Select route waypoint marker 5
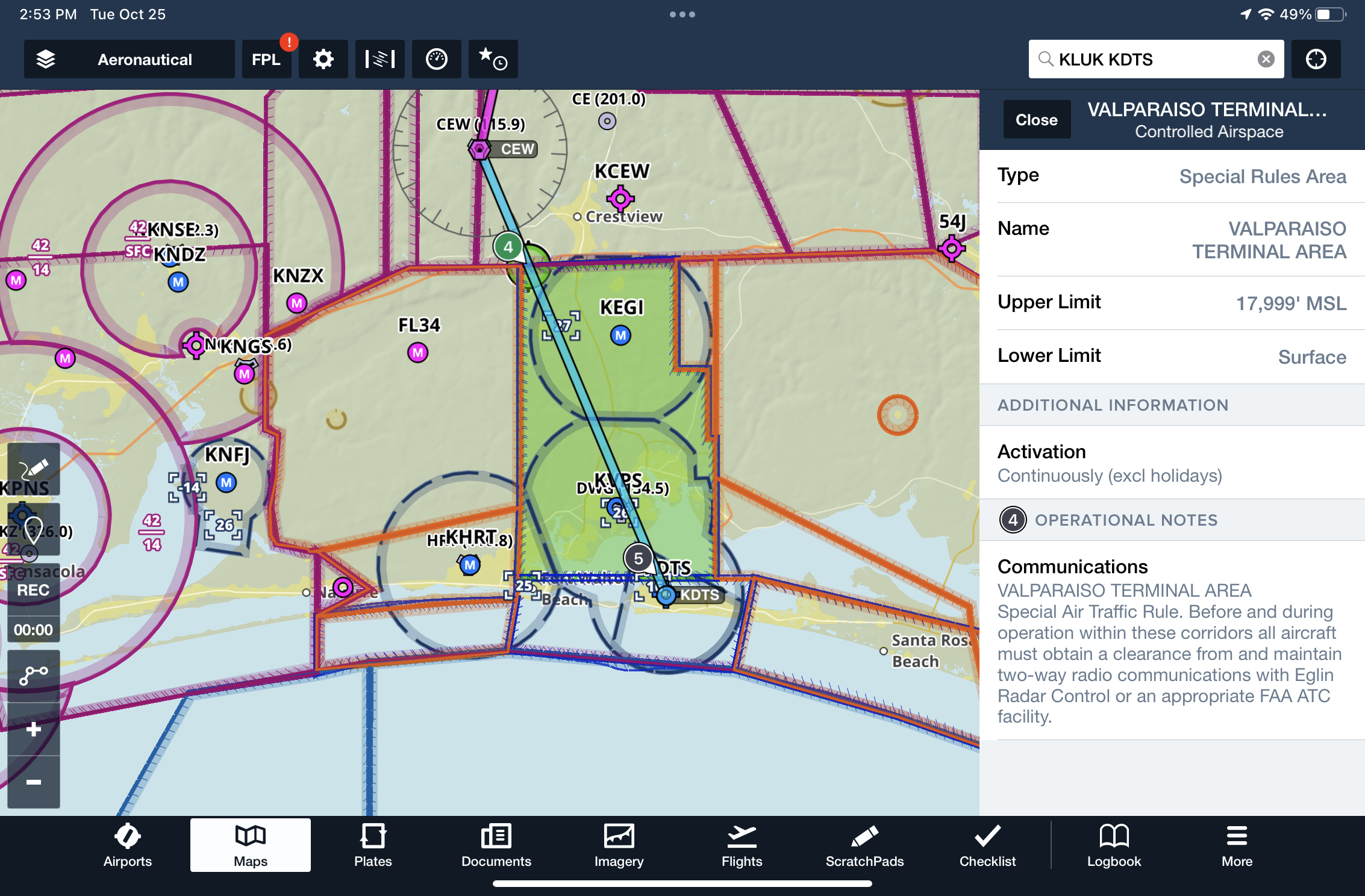Image resolution: width=1365 pixels, height=896 pixels. click(639, 558)
